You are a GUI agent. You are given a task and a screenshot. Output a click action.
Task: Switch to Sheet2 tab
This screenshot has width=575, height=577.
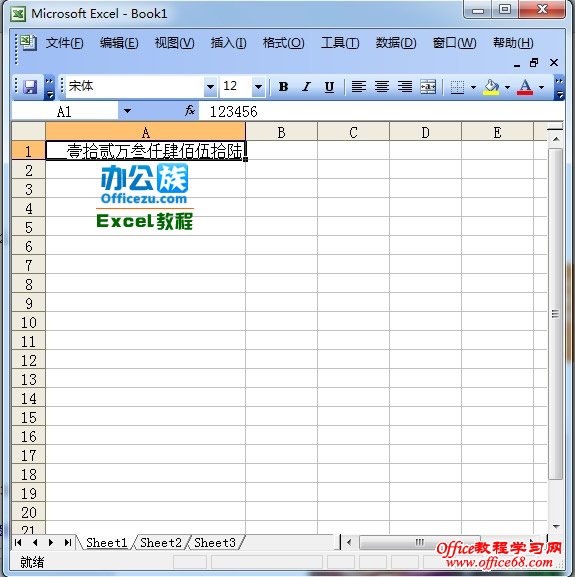point(161,543)
